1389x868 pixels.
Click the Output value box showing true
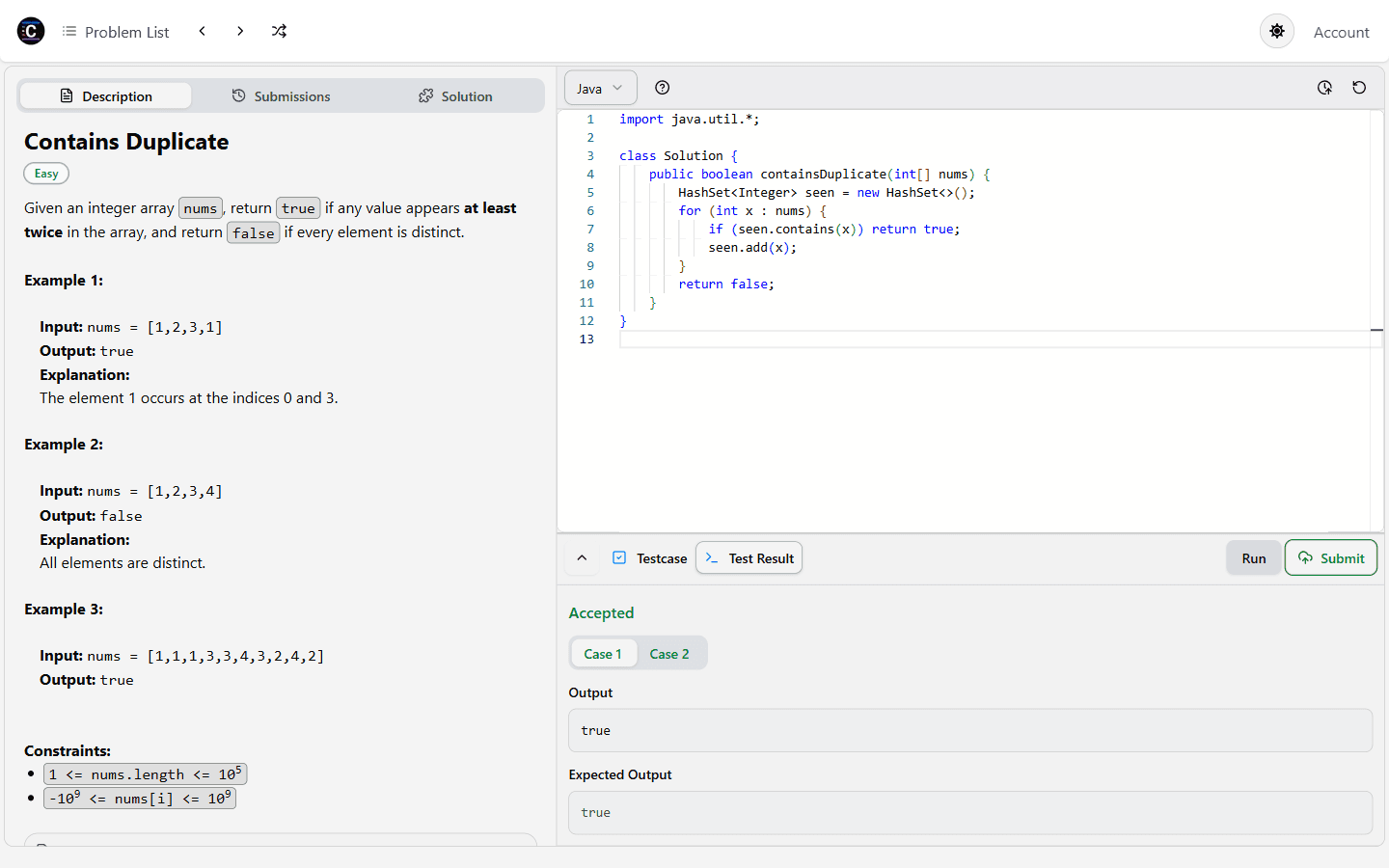click(x=970, y=730)
